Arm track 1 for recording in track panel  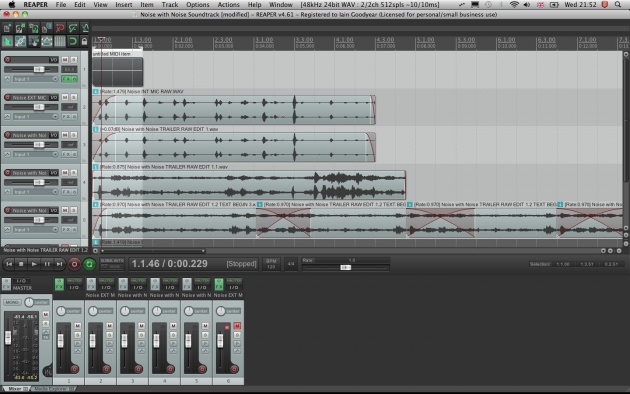[x=7, y=59]
